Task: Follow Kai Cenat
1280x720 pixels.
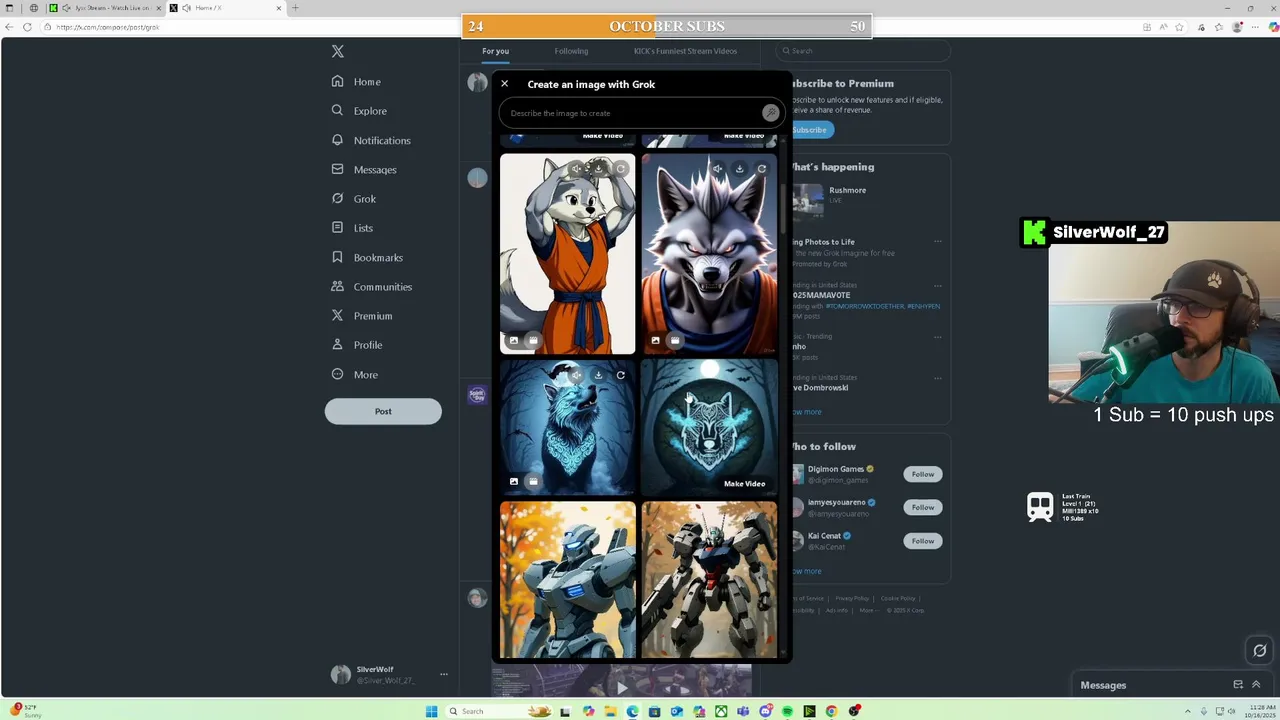Action: (922, 541)
